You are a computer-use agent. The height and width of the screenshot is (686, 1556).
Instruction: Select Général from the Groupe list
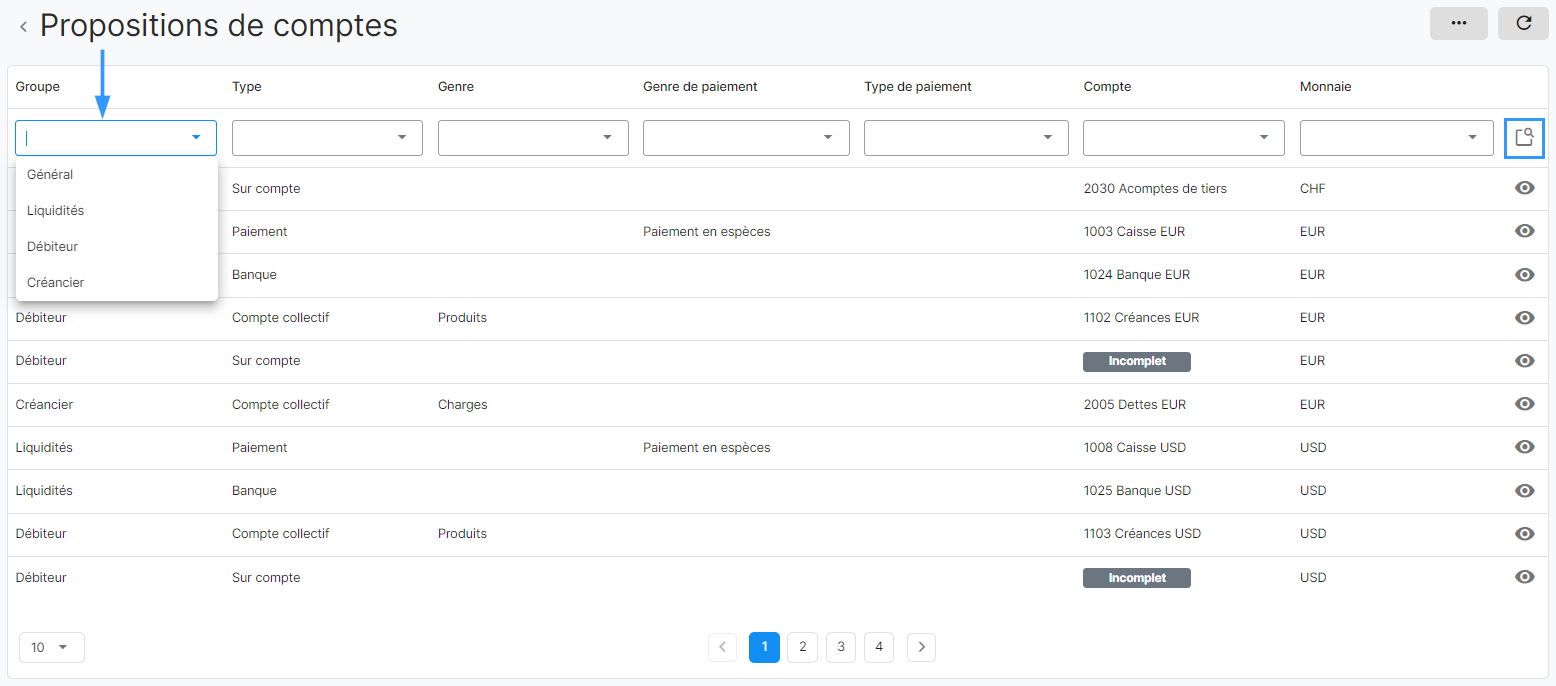click(117, 174)
